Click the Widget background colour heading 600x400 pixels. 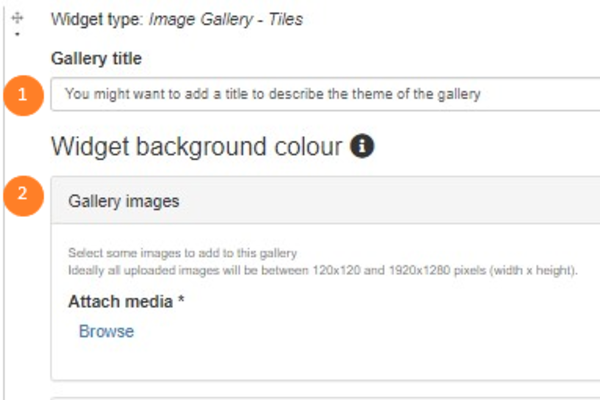pyautogui.click(x=195, y=147)
